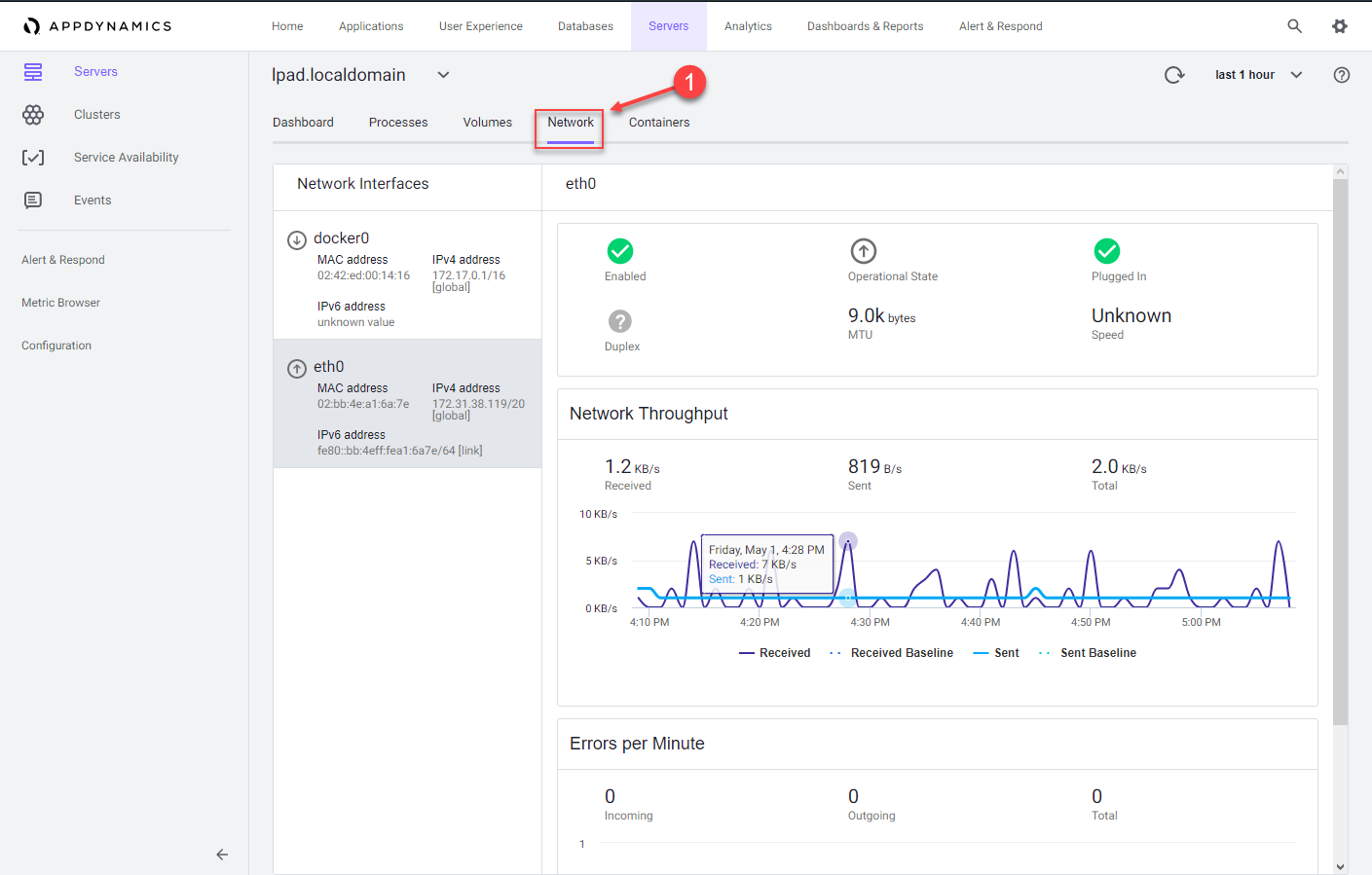Switch to the Dashboard tab
Screen dimensions: 1372x875
[303, 123]
